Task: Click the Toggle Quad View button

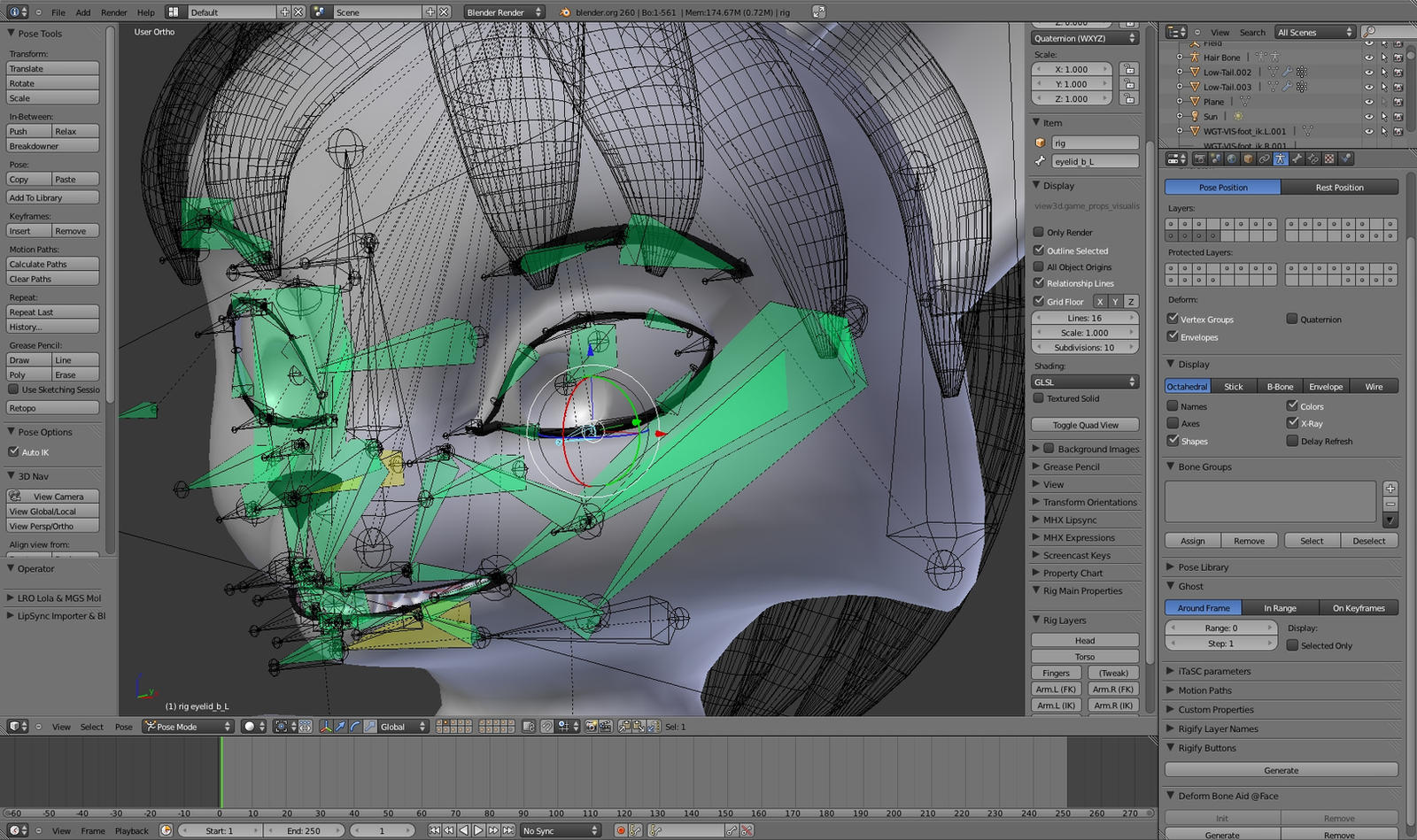Action: (1085, 425)
